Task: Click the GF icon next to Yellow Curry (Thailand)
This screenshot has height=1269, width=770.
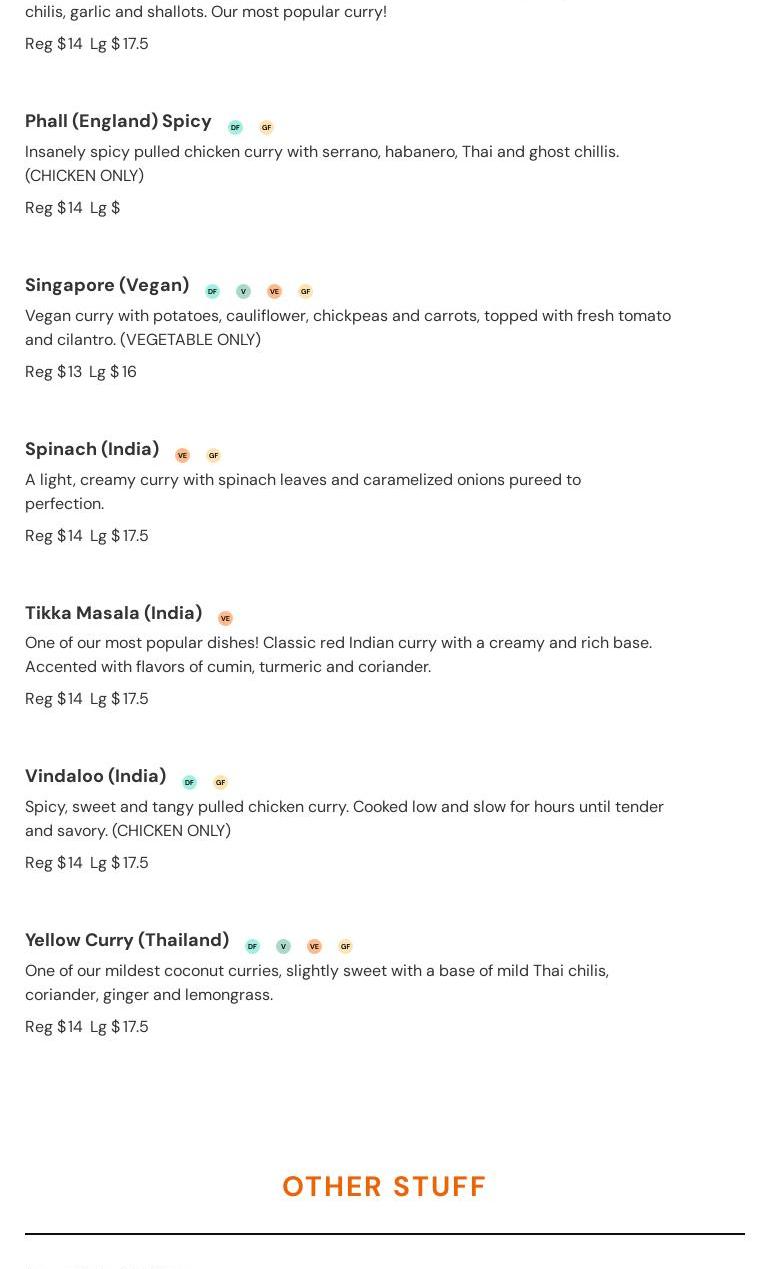Action: point(345,946)
